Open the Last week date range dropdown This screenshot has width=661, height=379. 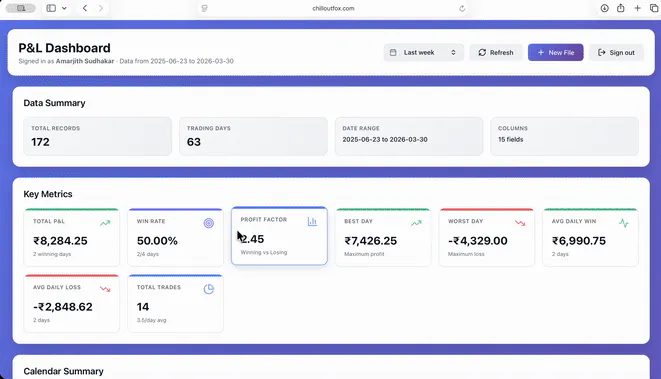(x=423, y=52)
